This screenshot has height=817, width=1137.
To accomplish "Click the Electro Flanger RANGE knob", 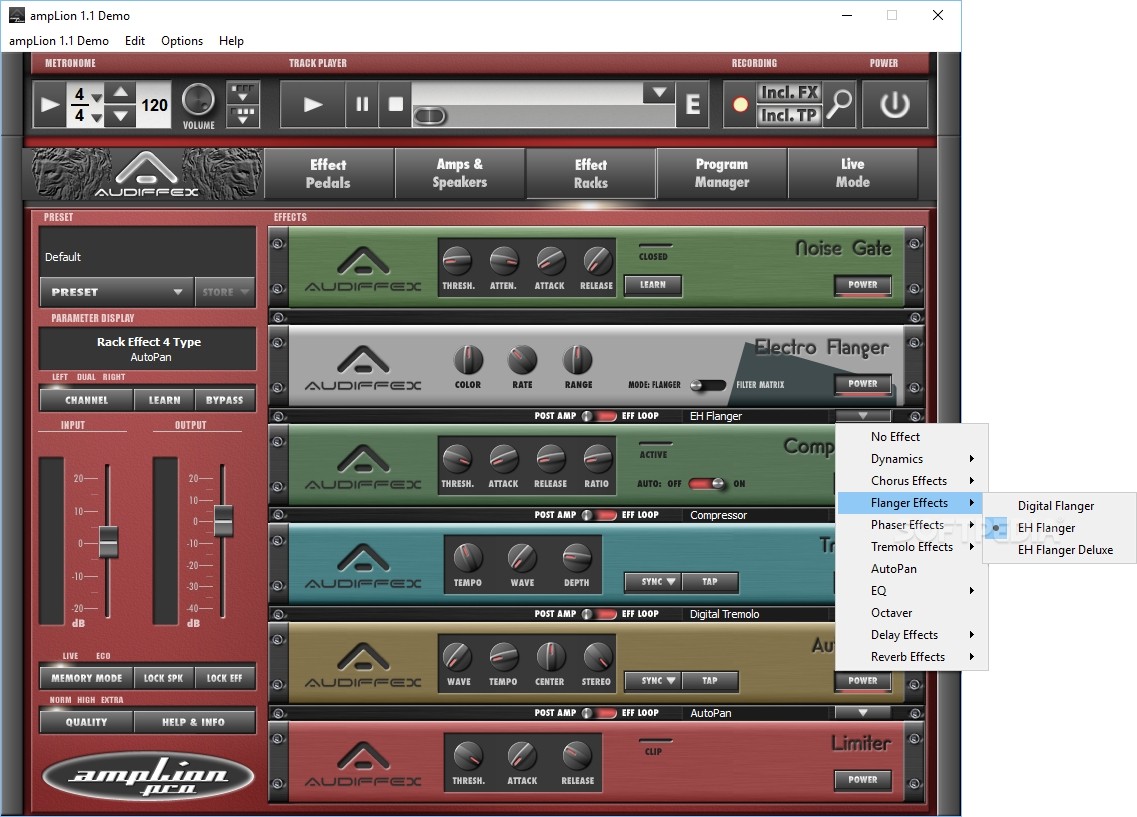I will click(578, 360).
